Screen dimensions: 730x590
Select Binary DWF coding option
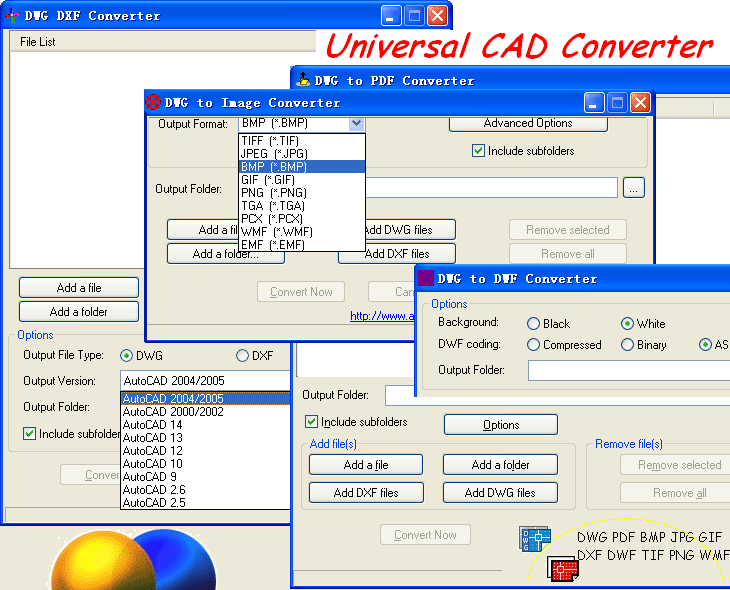pos(627,345)
